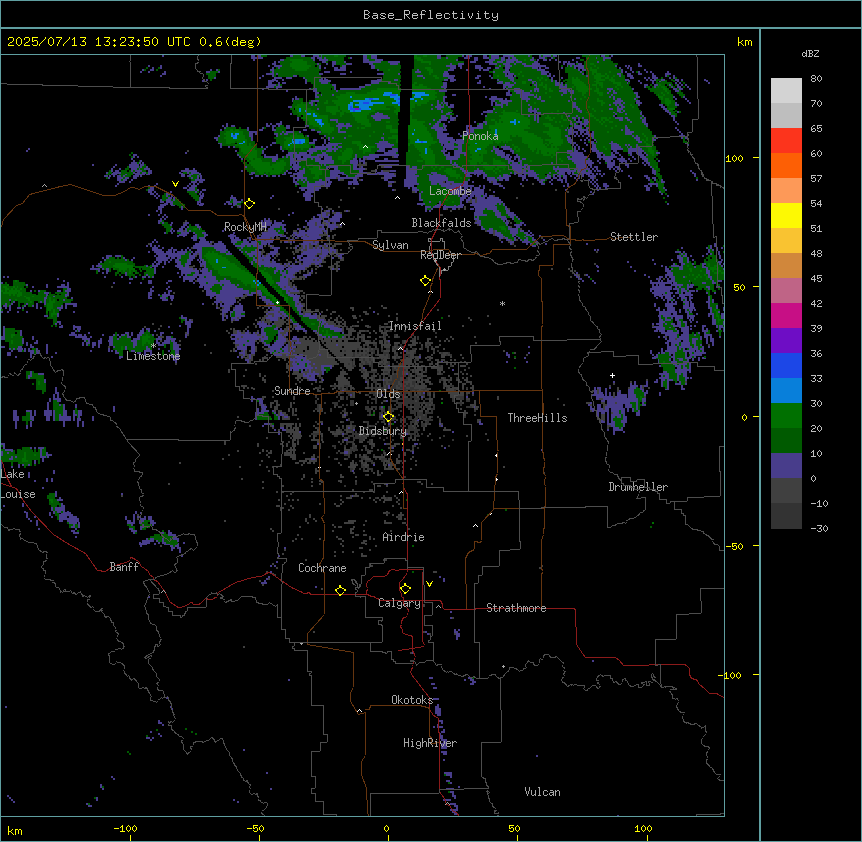Pick the slate-blue swatch between 10 and 0
Image resolution: width=862 pixels, height=842 pixels.
786,466
